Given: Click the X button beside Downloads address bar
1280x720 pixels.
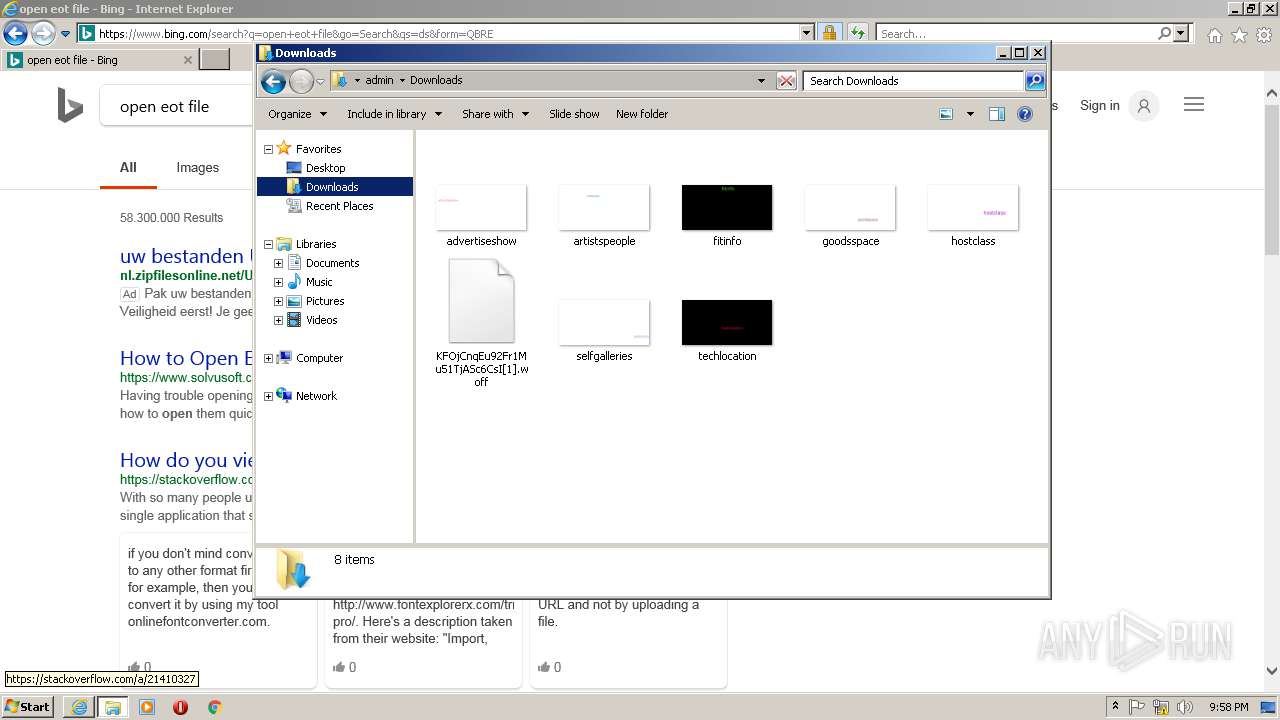Looking at the screenshot, I should click(786, 80).
